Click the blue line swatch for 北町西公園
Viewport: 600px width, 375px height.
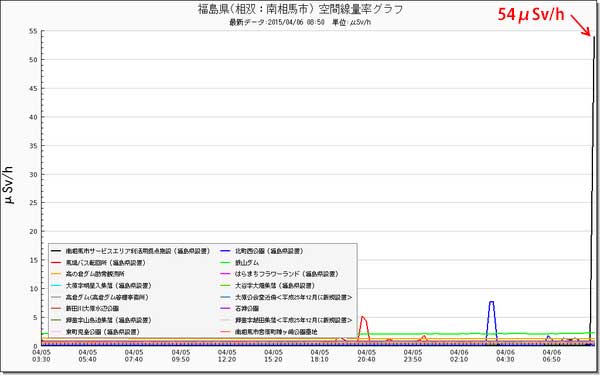coord(225,251)
